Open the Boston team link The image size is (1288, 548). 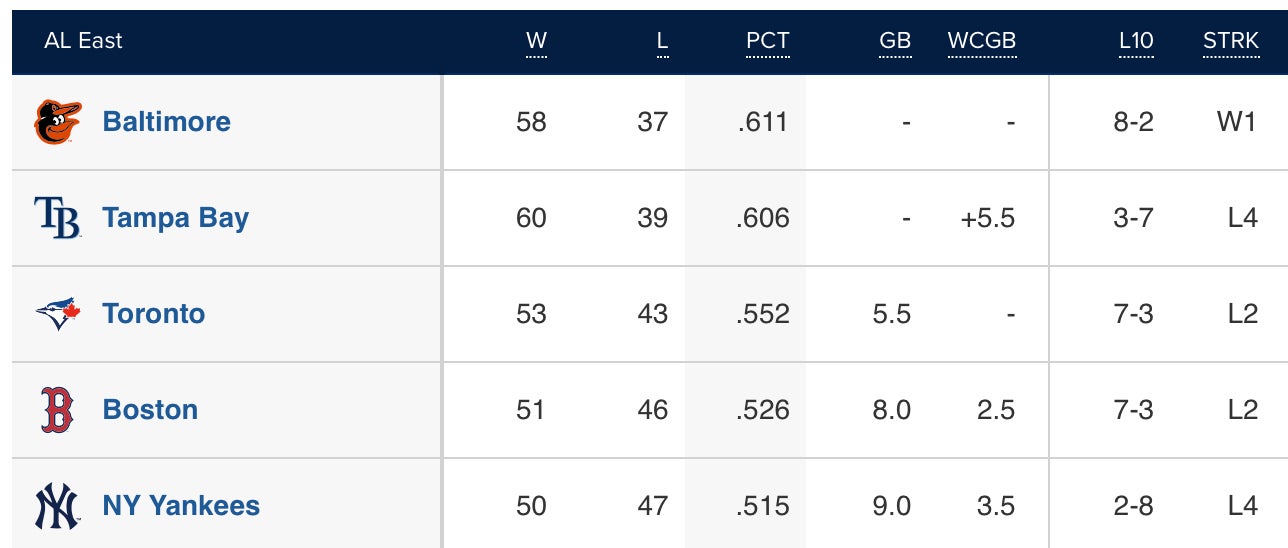150,410
